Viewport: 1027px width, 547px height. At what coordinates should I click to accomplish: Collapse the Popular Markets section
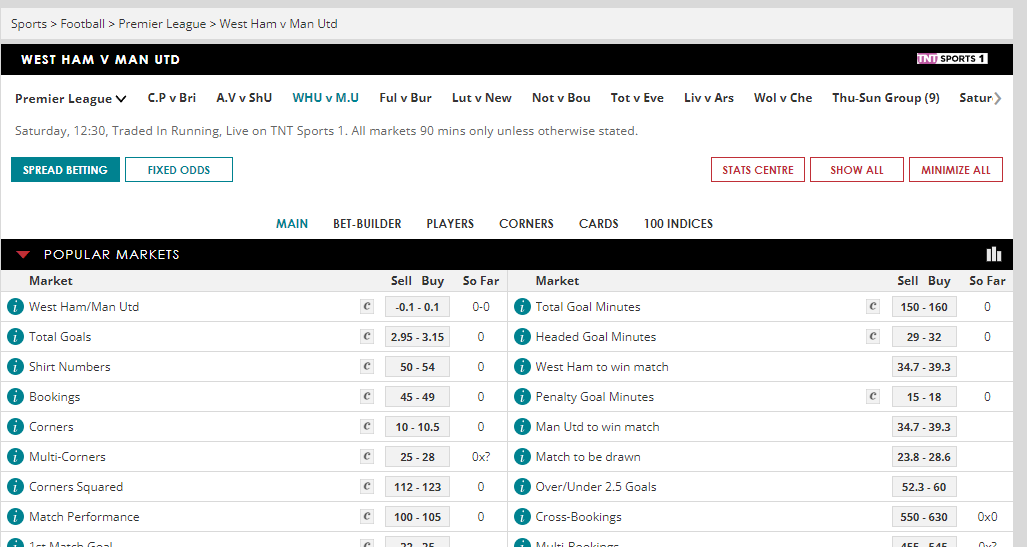(24, 255)
